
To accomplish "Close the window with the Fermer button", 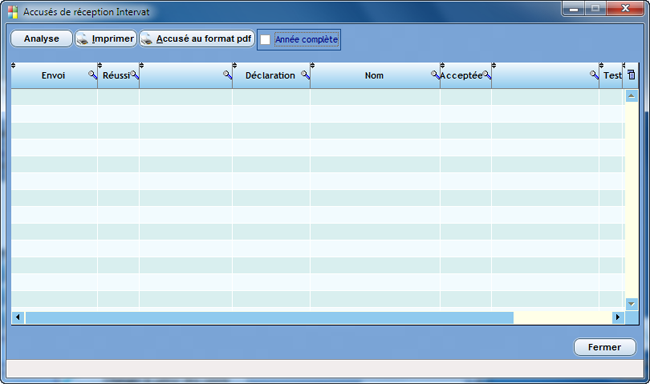I will coord(604,347).
